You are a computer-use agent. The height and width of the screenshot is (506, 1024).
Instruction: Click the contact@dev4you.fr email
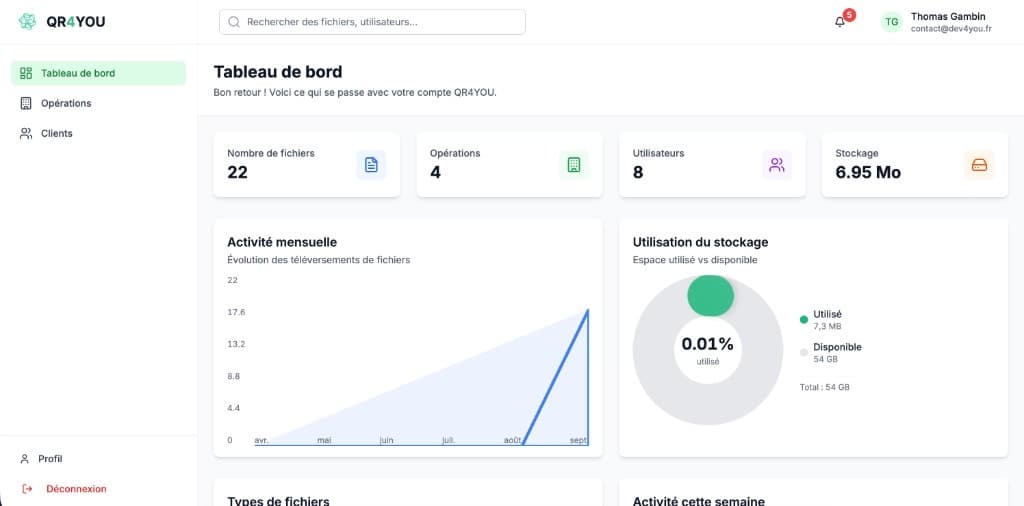(951, 29)
